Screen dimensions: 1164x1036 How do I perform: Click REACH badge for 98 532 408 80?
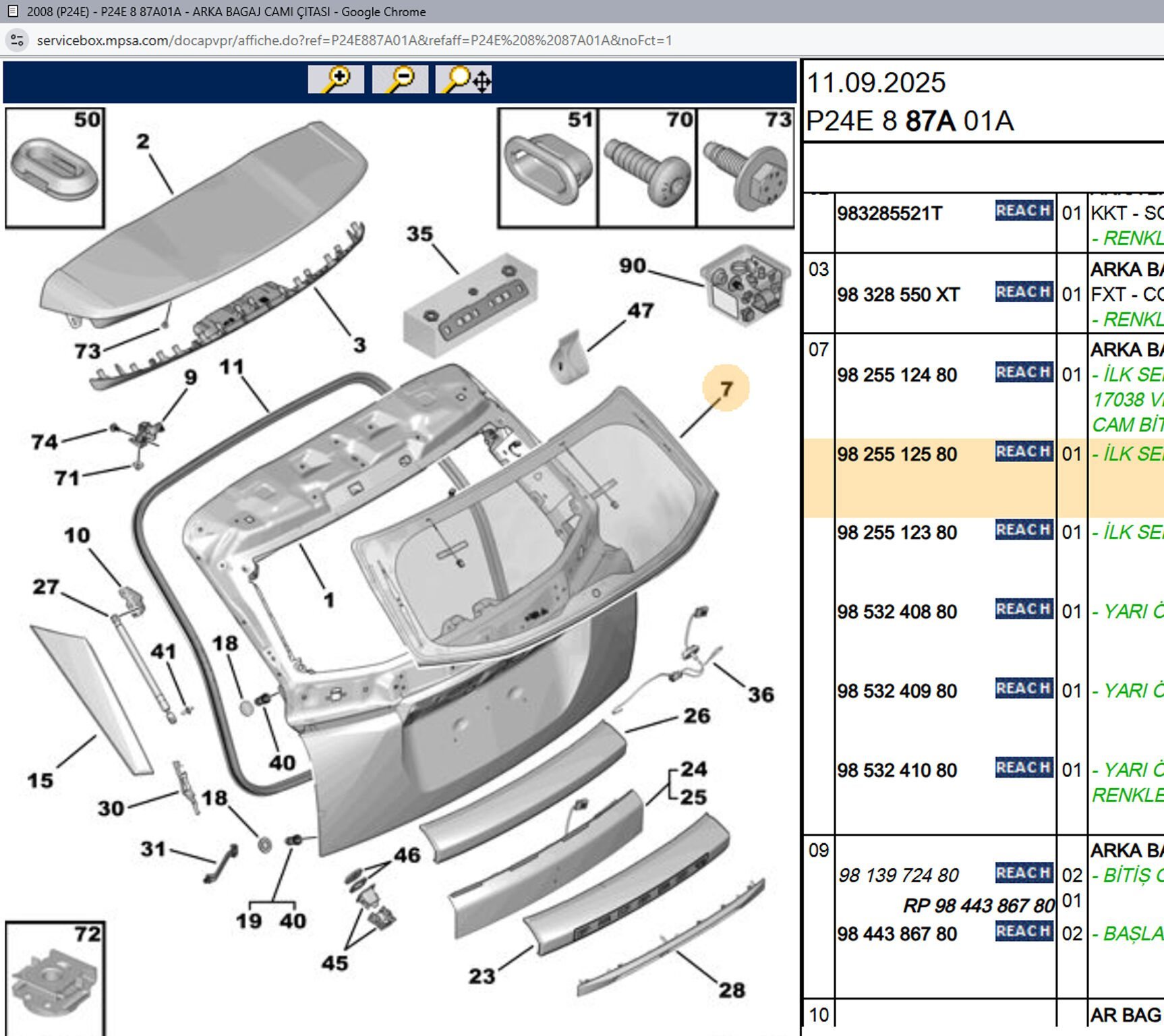tap(1024, 610)
